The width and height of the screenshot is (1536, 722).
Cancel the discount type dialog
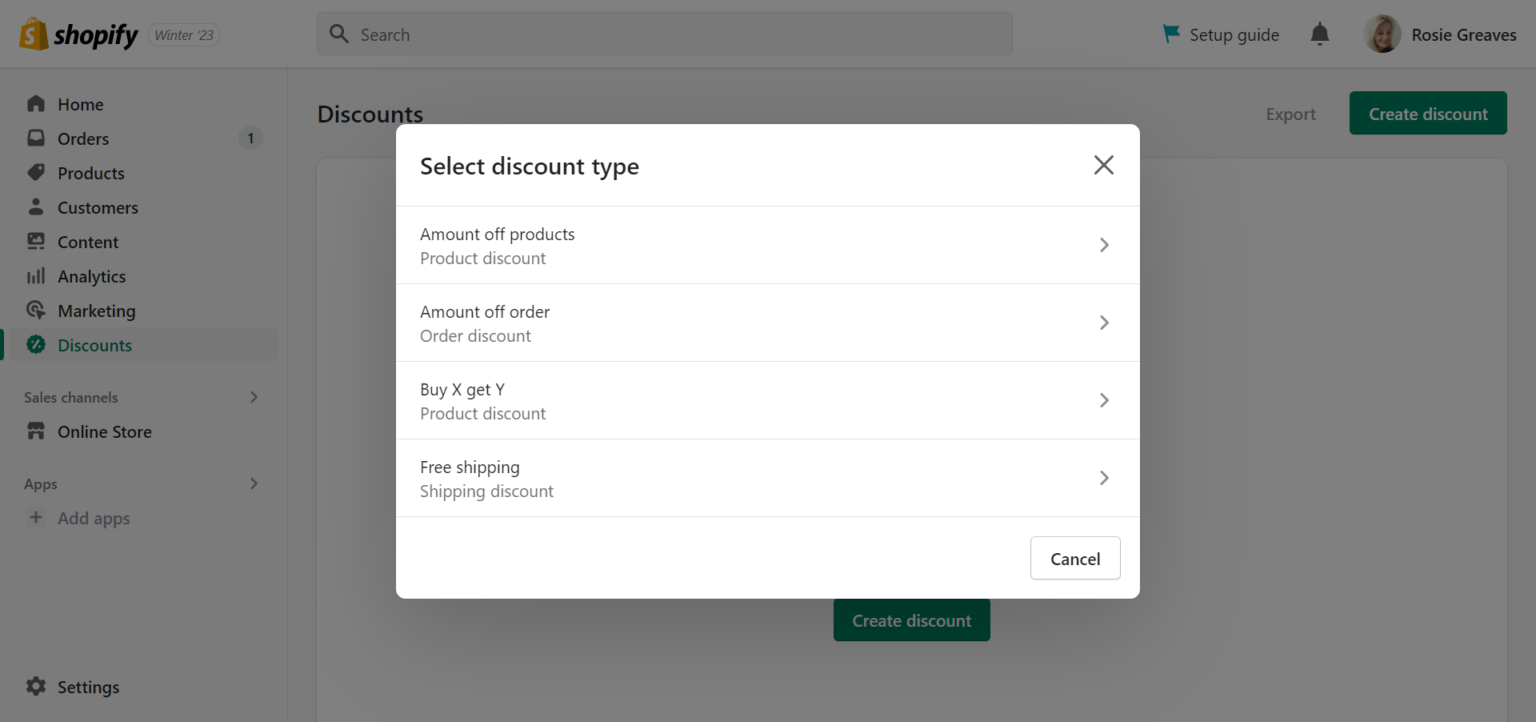point(1075,559)
